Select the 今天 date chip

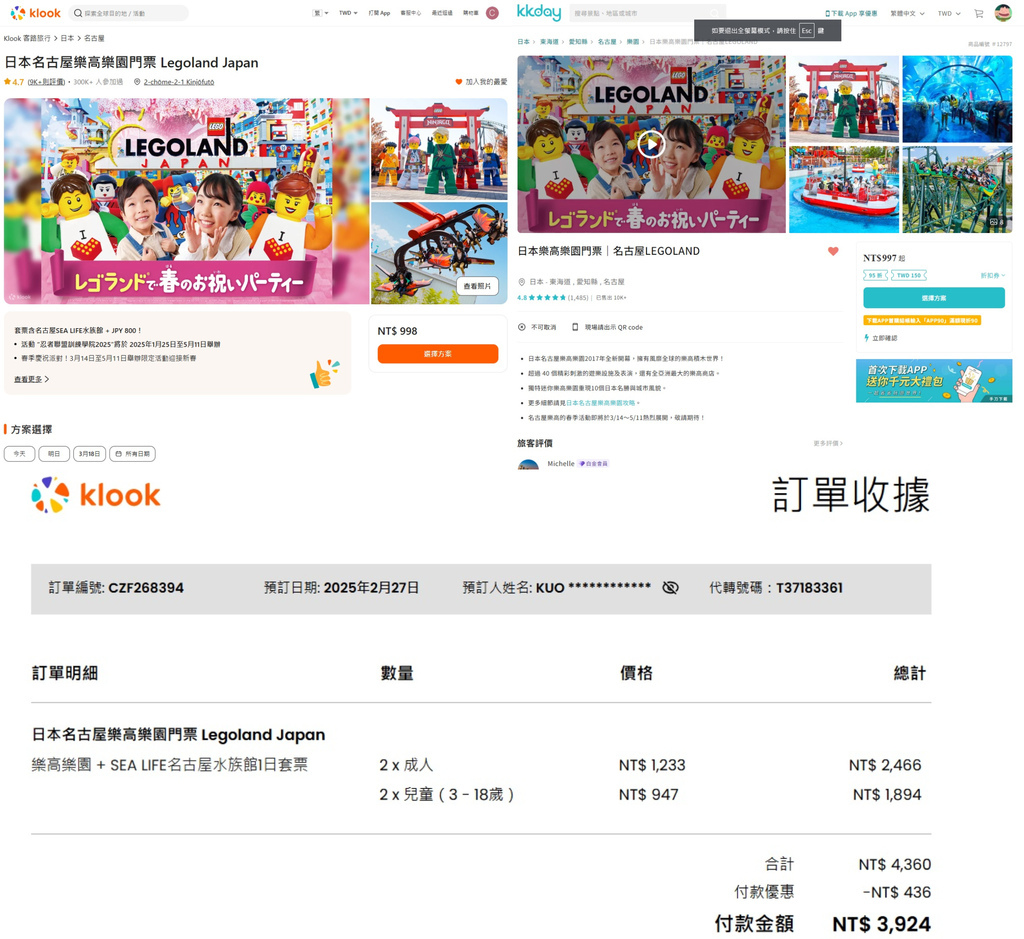click(20, 454)
